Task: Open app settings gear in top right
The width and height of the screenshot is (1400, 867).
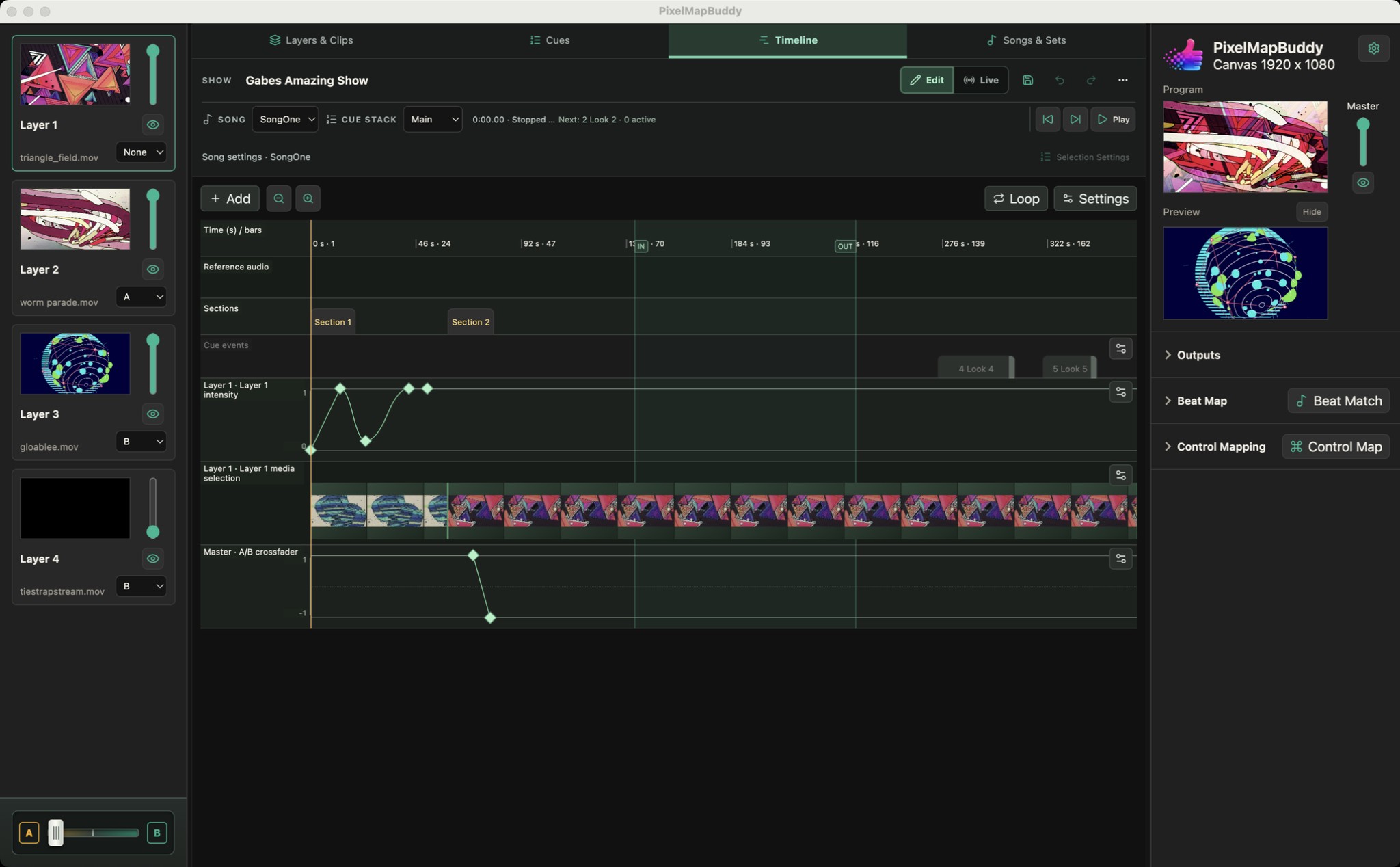Action: [x=1373, y=49]
